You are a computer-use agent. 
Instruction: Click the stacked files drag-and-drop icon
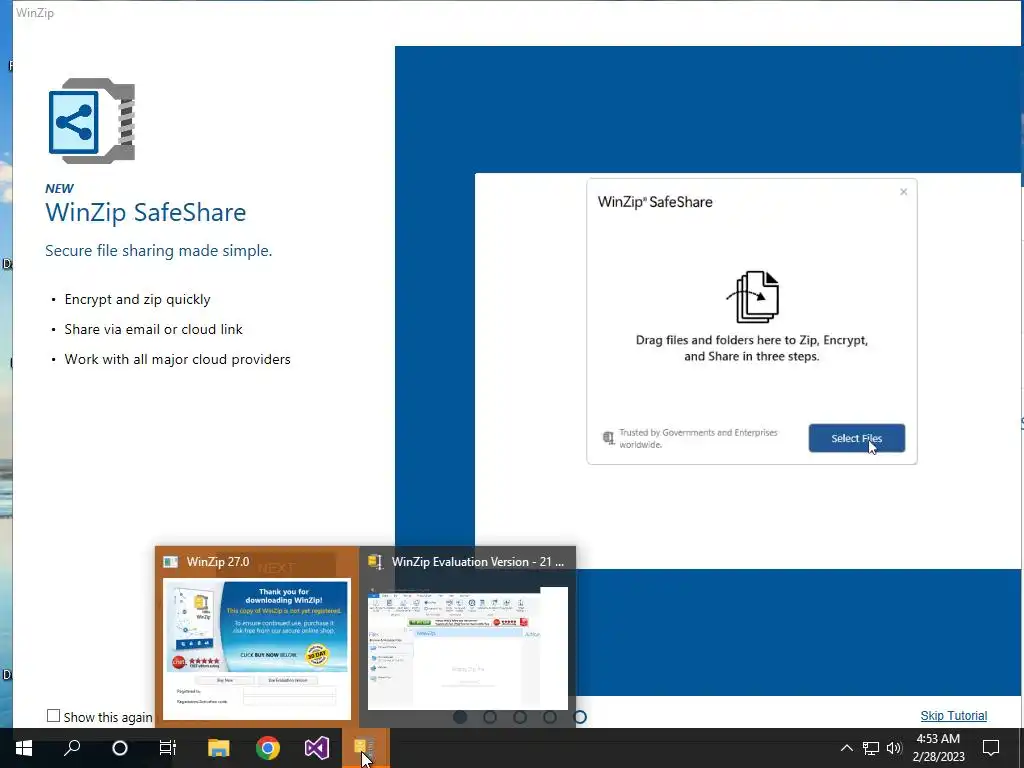pos(752,297)
